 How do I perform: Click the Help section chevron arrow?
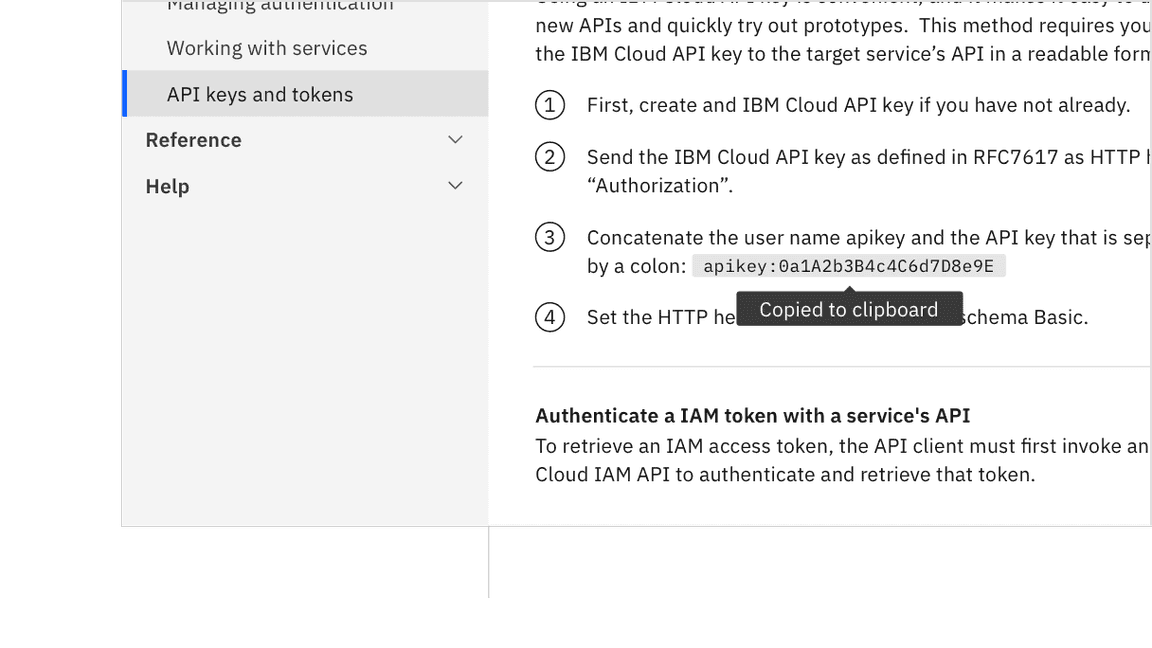click(455, 185)
